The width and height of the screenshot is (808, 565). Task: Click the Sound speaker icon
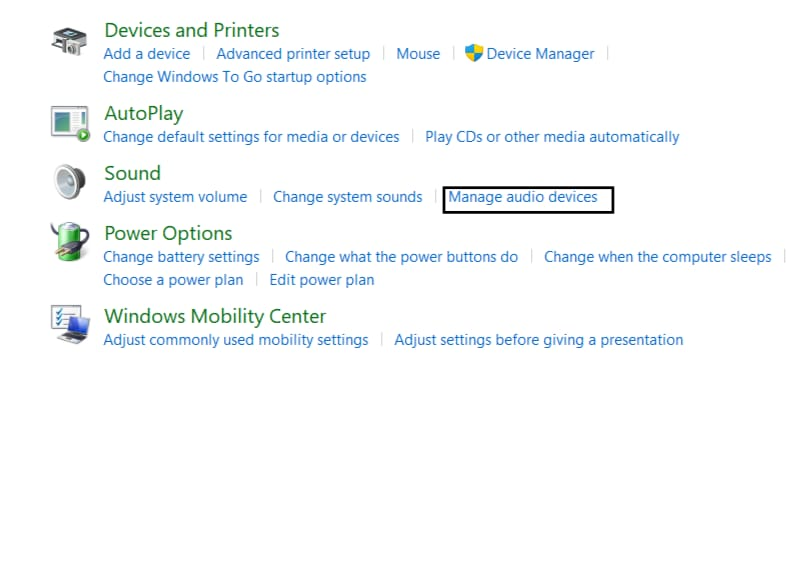(x=70, y=181)
